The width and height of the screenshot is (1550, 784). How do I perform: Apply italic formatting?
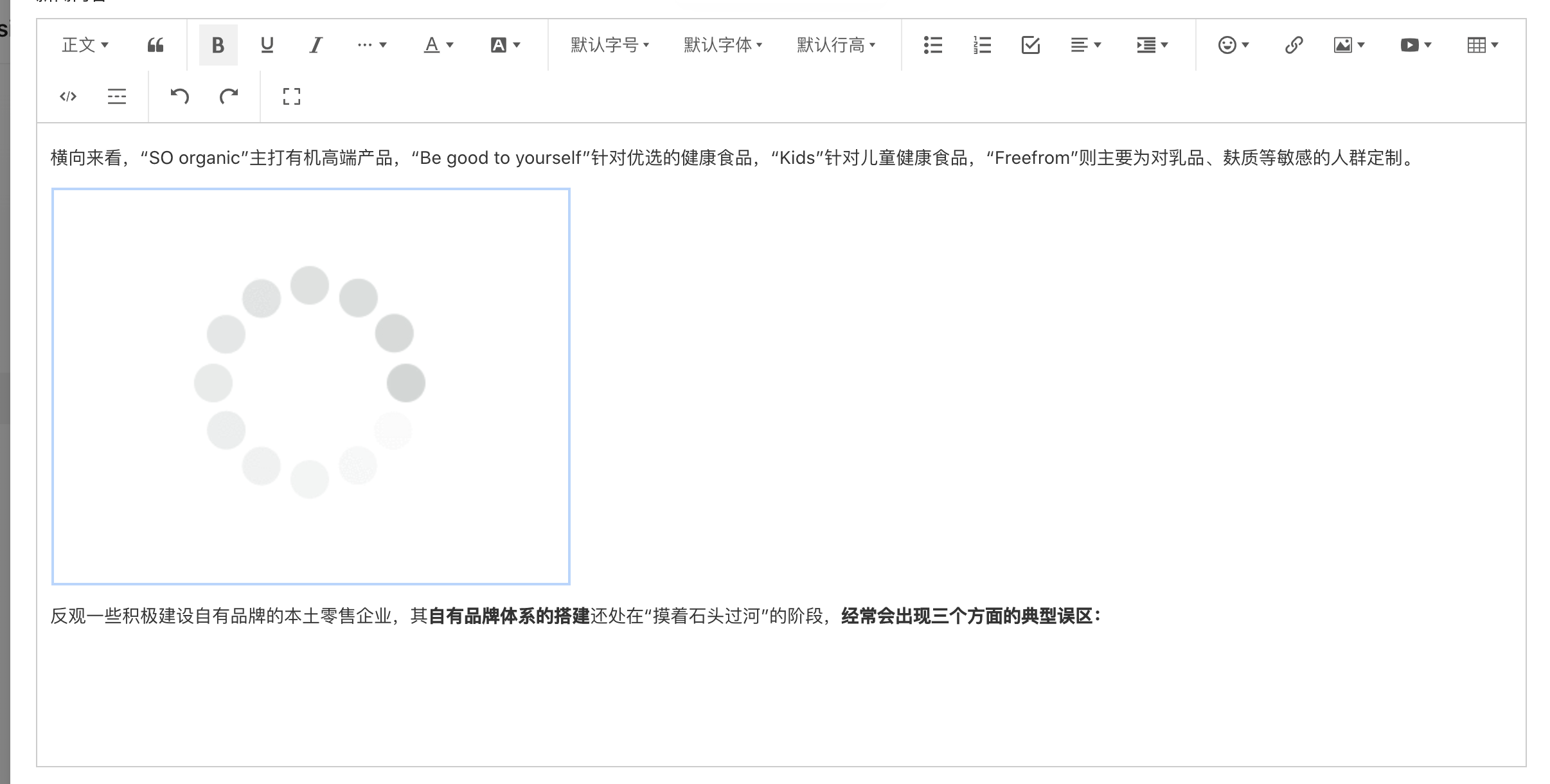(314, 45)
